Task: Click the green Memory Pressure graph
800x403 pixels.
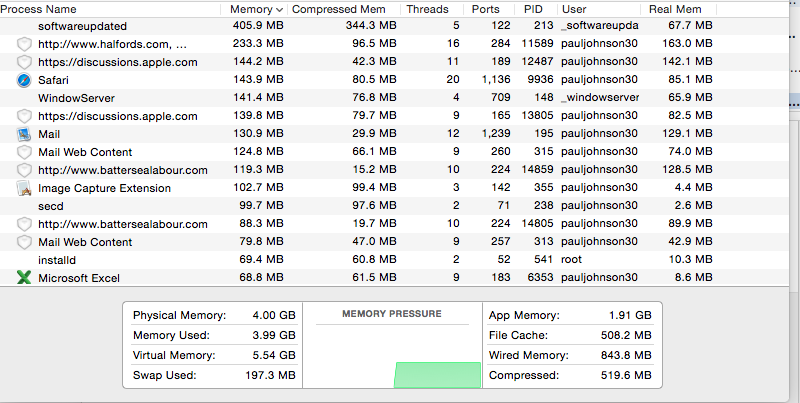Action: point(437,375)
